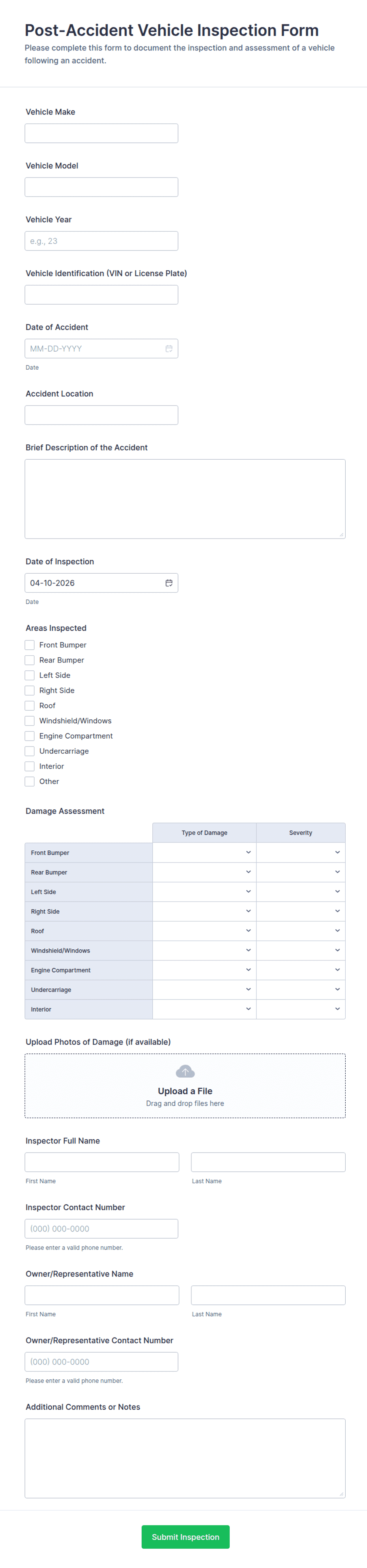
Task: Enable the Windshield/Windows checkbox
Action: pyautogui.click(x=29, y=721)
